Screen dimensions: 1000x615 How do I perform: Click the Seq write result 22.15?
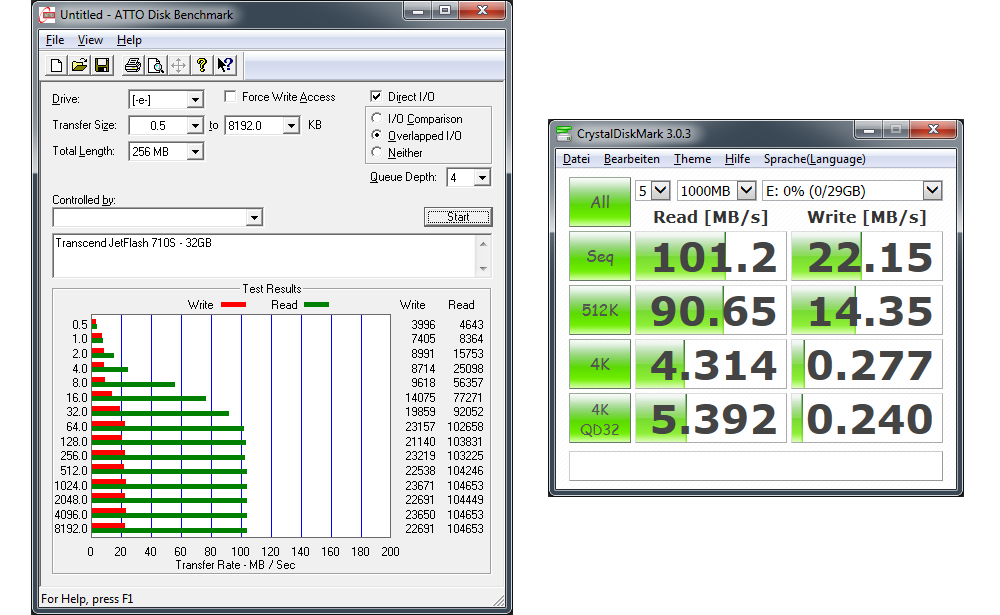tap(867, 256)
